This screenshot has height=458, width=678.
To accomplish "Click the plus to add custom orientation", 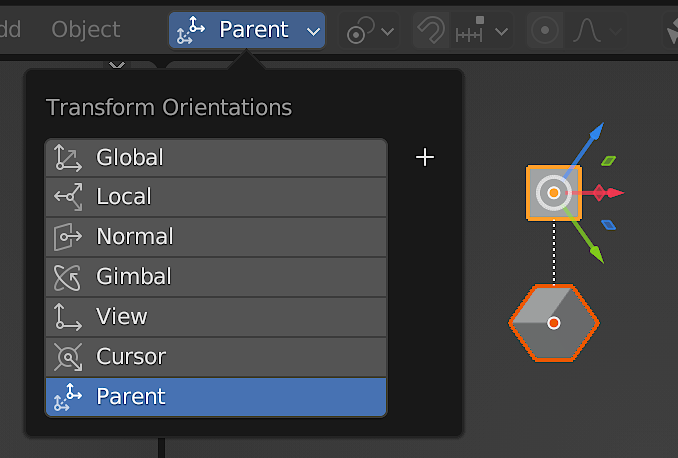I will 425,157.
